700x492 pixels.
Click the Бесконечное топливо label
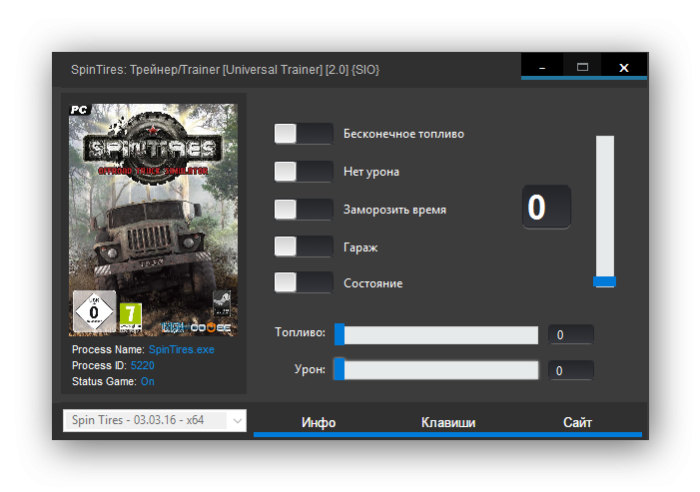coord(404,134)
